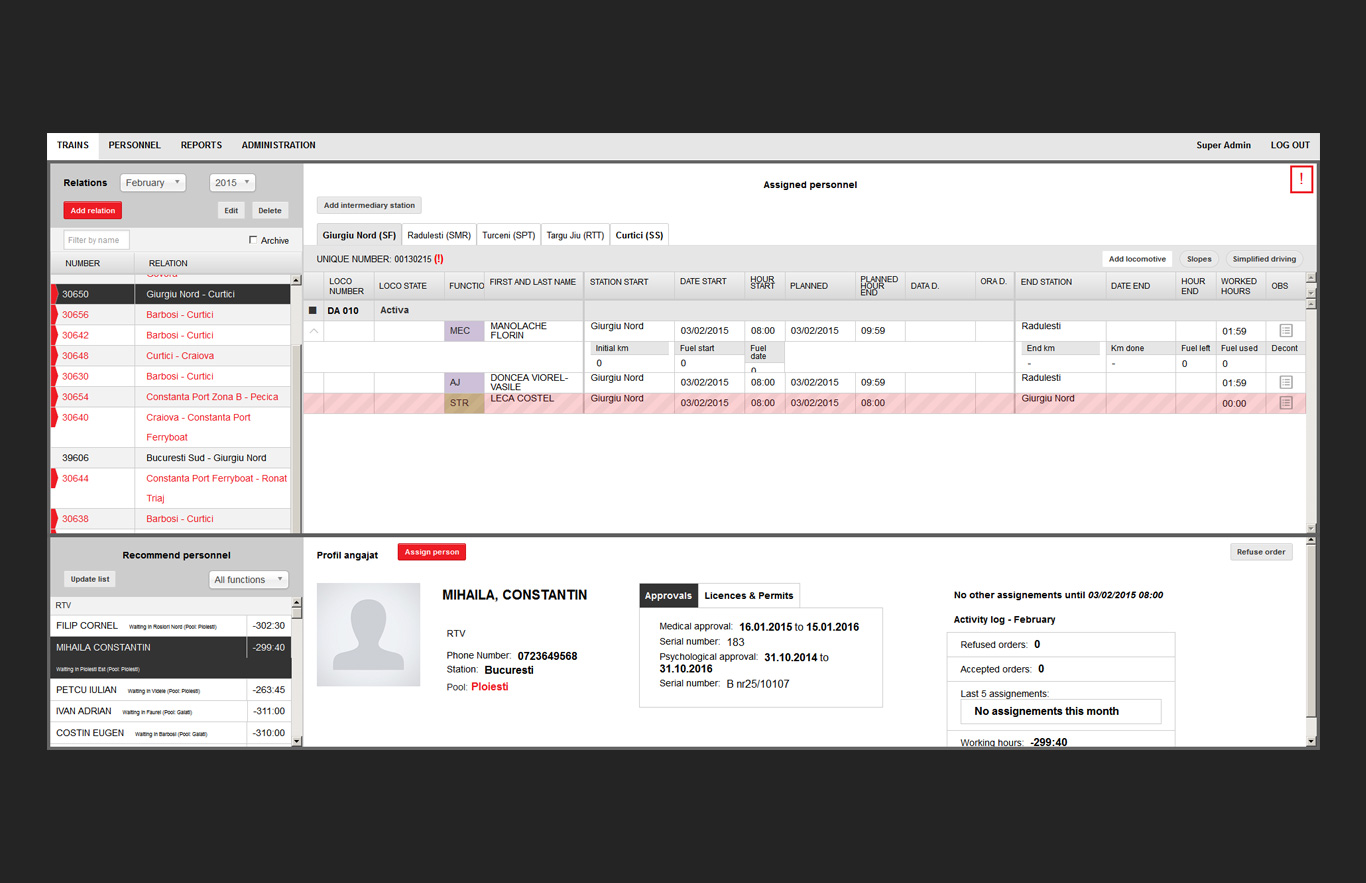Viewport: 1366px width, 883px height.
Task: Open observations note for MANOLACHE FLORIN row
Action: pos(1286,330)
